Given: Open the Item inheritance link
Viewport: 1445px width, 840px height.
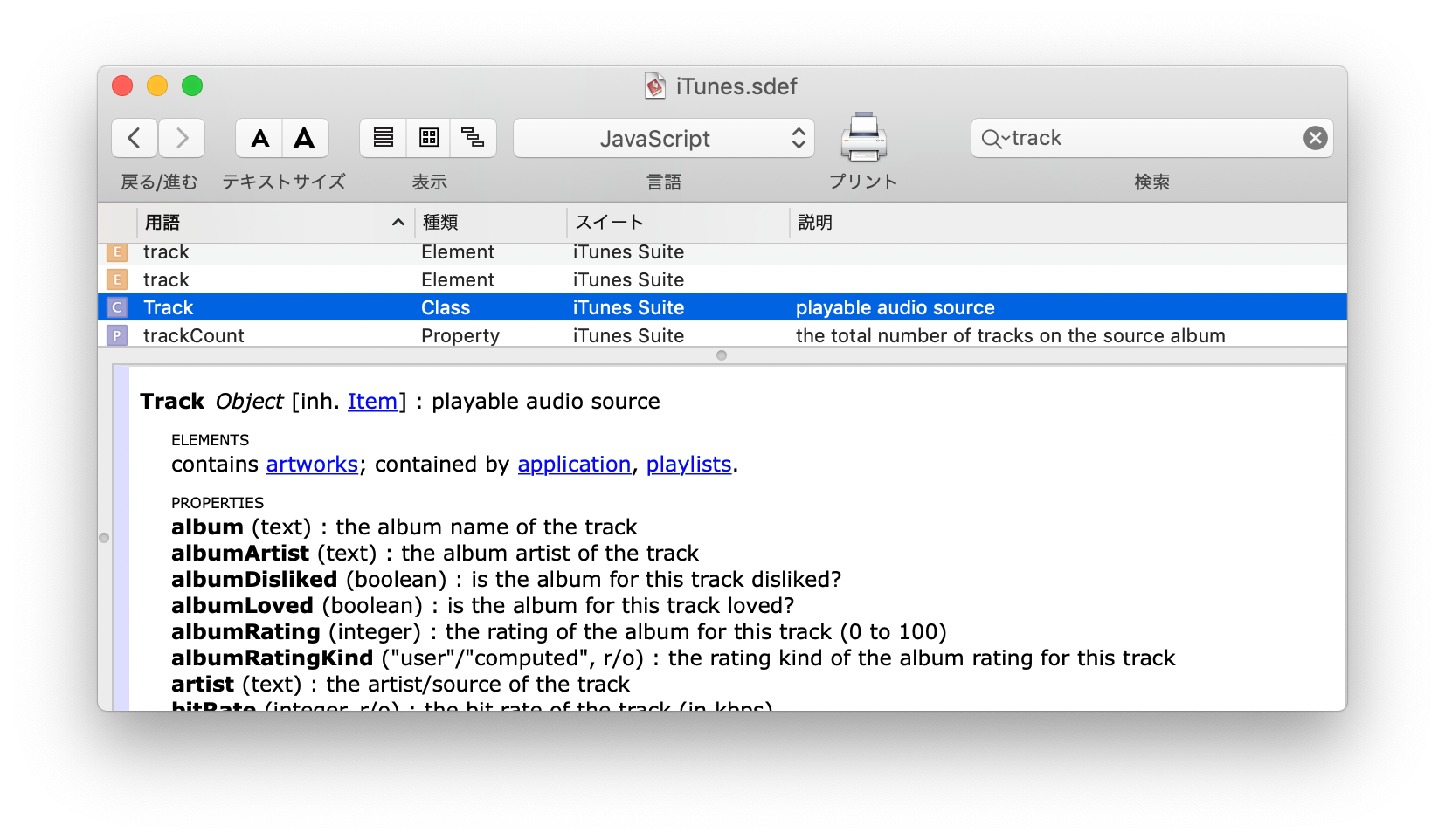Looking at the screenshot, I should coord(372,402).
